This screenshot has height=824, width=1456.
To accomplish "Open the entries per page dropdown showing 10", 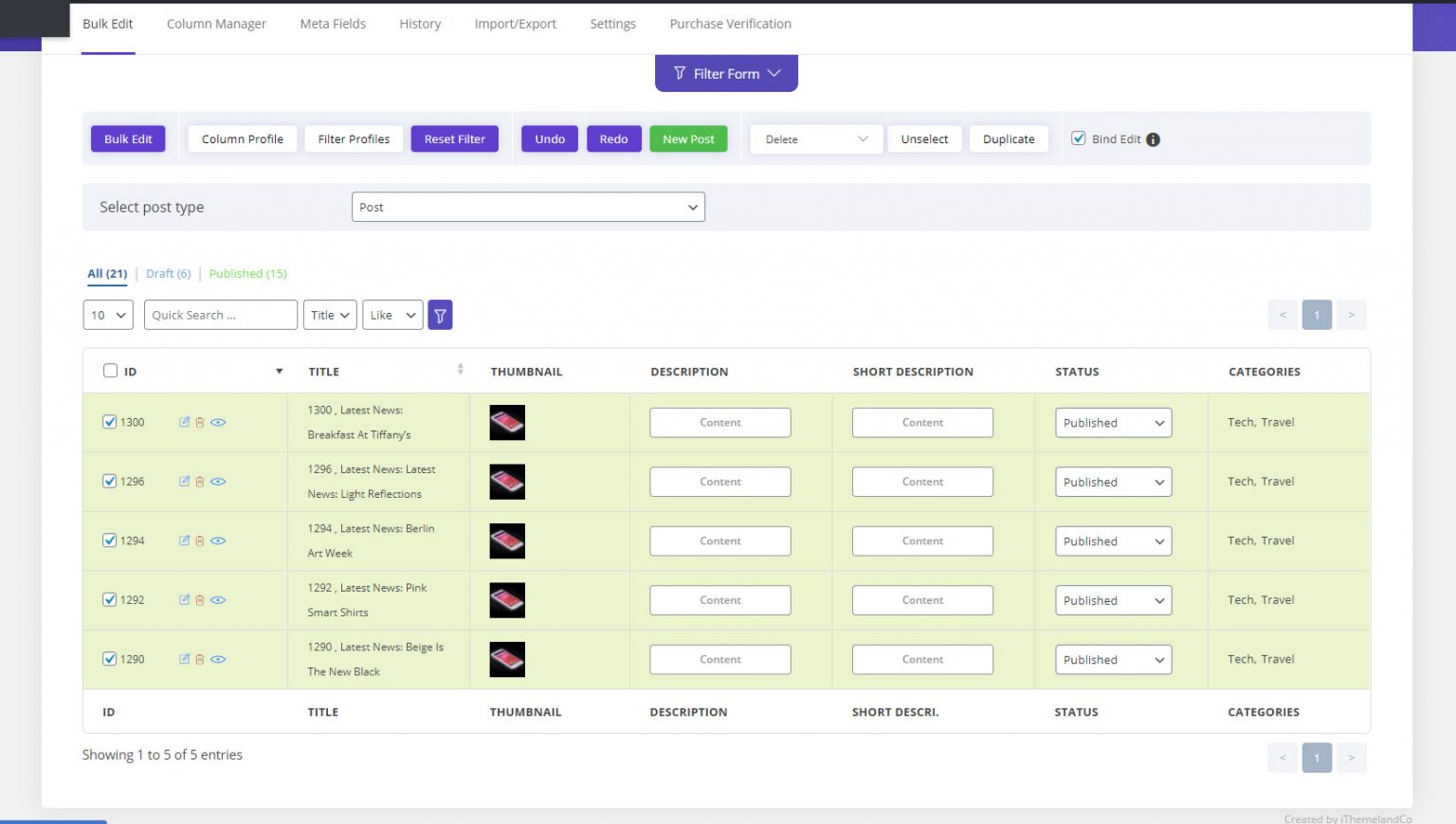I will pos(108,315).
